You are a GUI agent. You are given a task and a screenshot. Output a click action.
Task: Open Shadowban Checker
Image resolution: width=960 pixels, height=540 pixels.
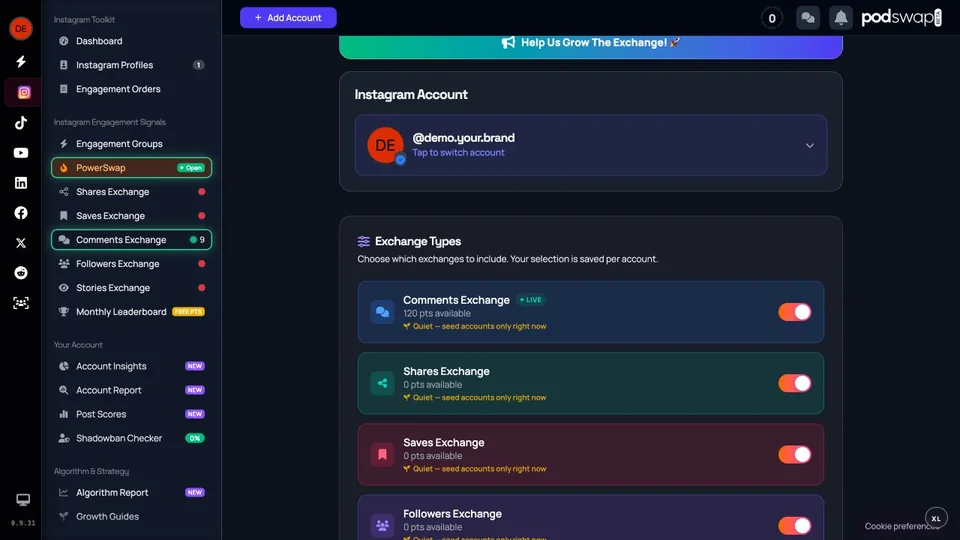[x=131, y=438]
